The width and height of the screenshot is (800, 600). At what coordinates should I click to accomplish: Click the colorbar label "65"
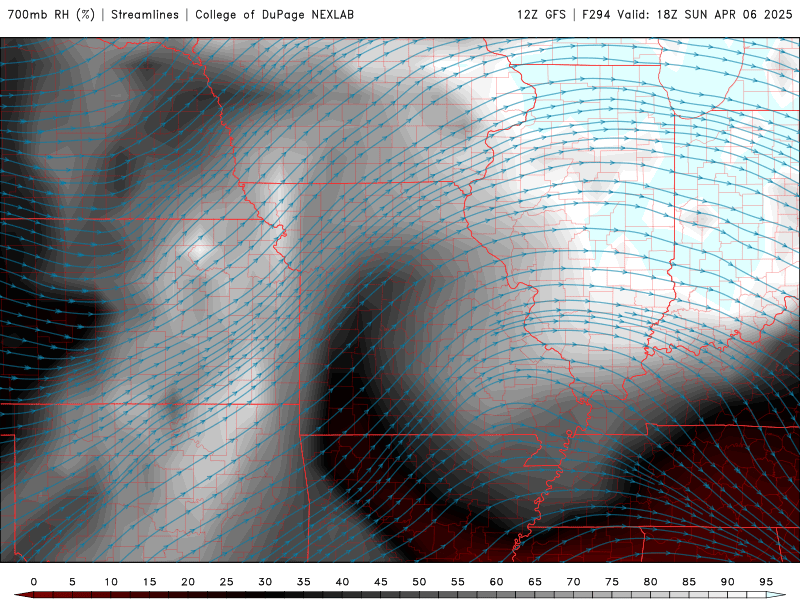(x=535, y=582)
